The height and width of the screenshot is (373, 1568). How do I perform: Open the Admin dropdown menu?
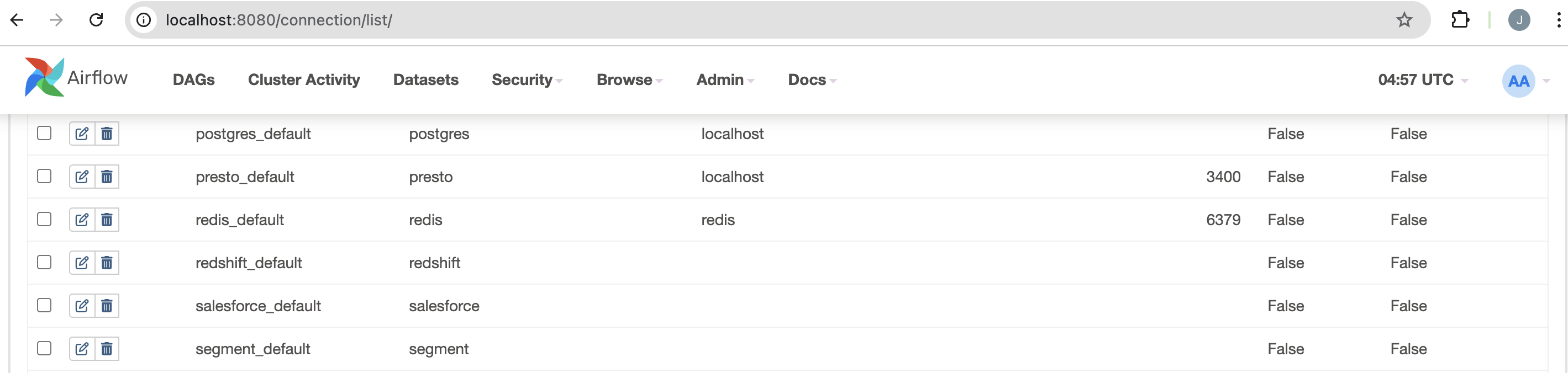(725, 79)
